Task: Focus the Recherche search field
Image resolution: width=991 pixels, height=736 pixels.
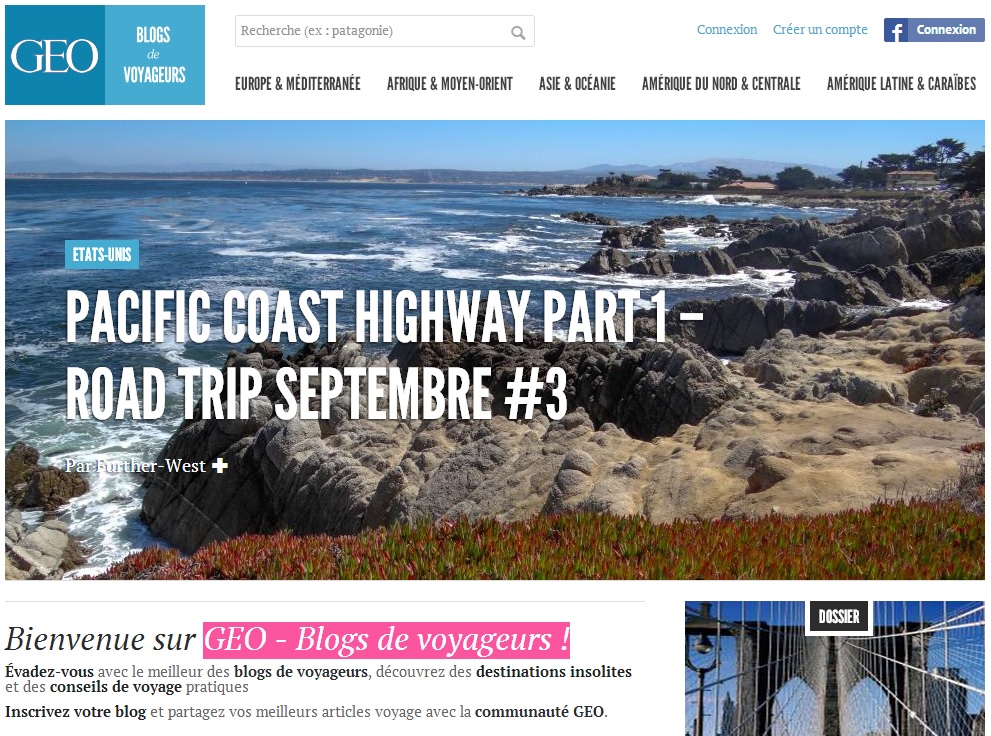Action: pyautogui.click(x=385, y=31)
